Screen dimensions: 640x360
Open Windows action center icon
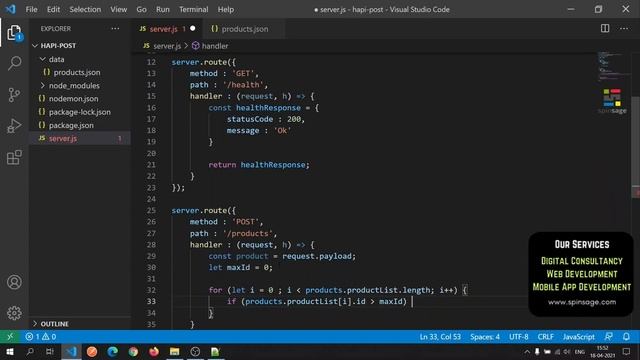[627, 351]
